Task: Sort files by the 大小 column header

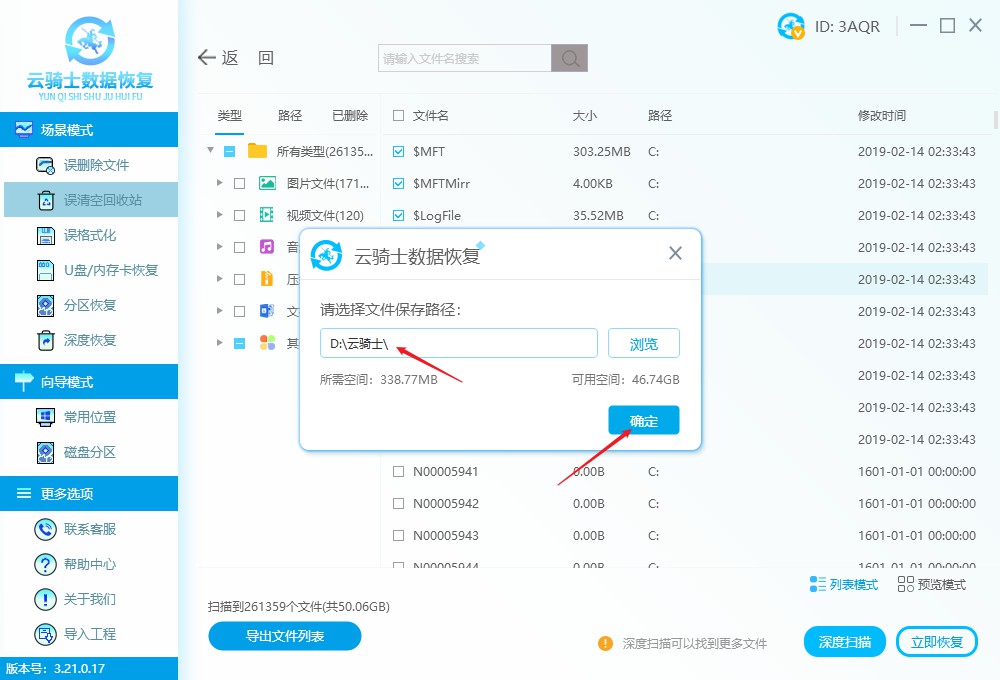Action: coord(585,115)
